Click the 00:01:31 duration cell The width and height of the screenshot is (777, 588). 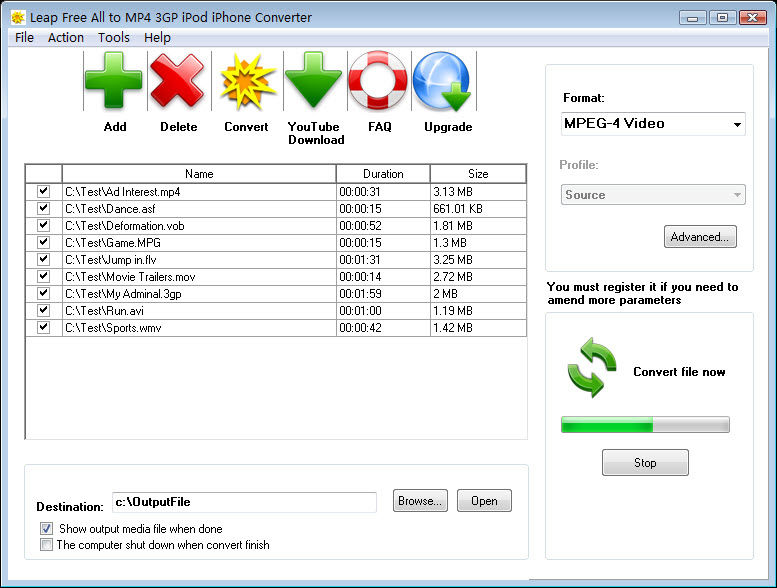[383, 260]
